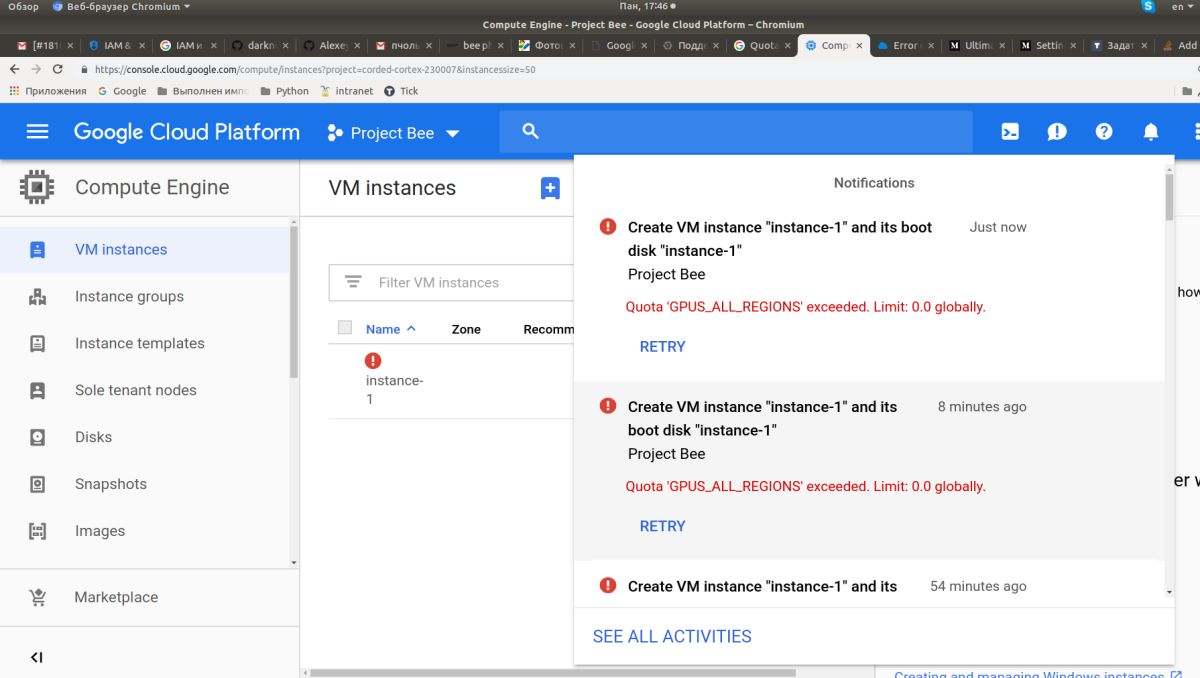The image size is (1200, 678).
Task: Open the Tick bookmark
Action: (401, 91)
